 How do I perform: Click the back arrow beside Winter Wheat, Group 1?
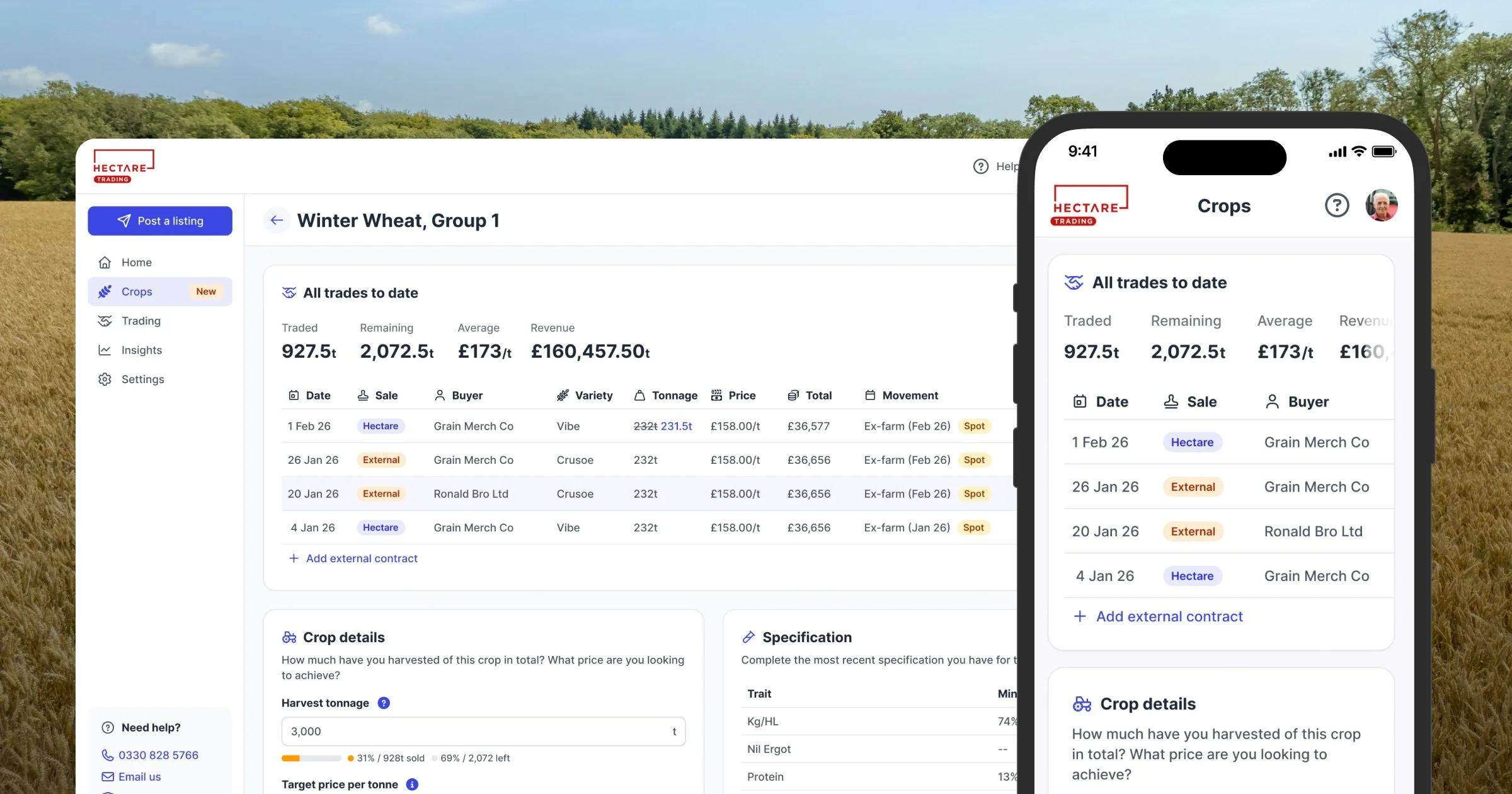tap(277, 220)
